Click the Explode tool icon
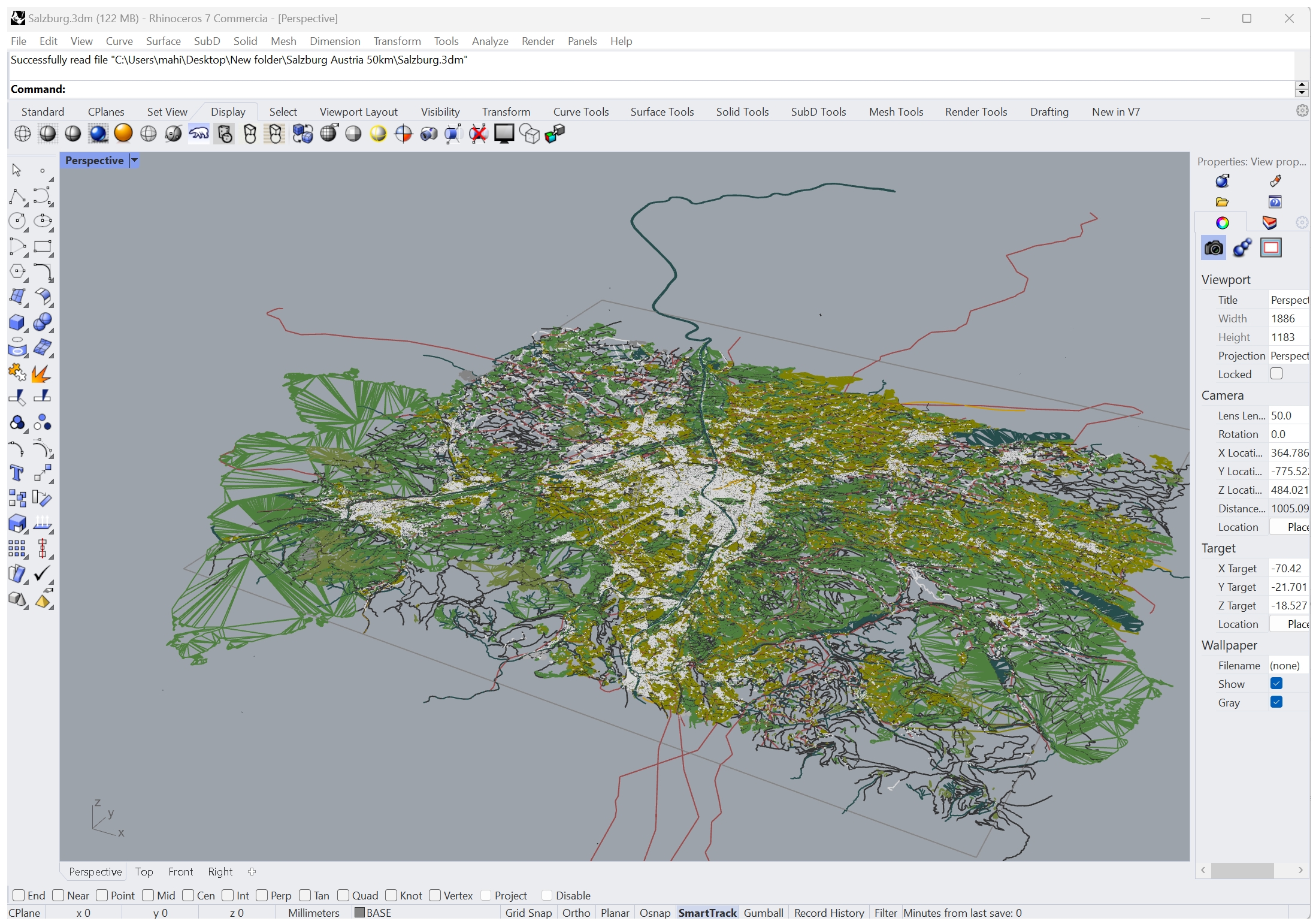Screen dimensions: 1316x924 41,373
